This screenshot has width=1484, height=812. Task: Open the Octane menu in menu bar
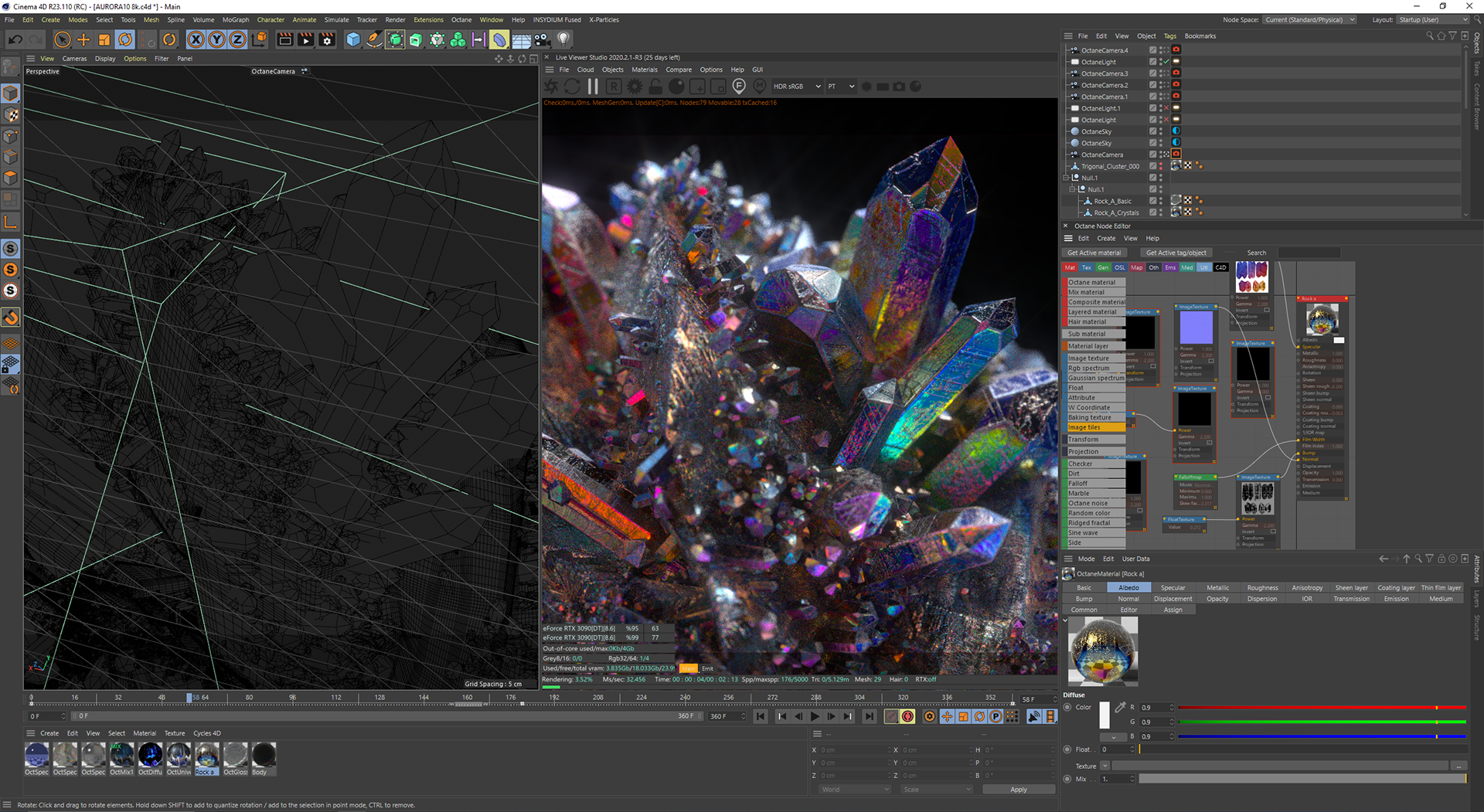[x=461, y=20]
